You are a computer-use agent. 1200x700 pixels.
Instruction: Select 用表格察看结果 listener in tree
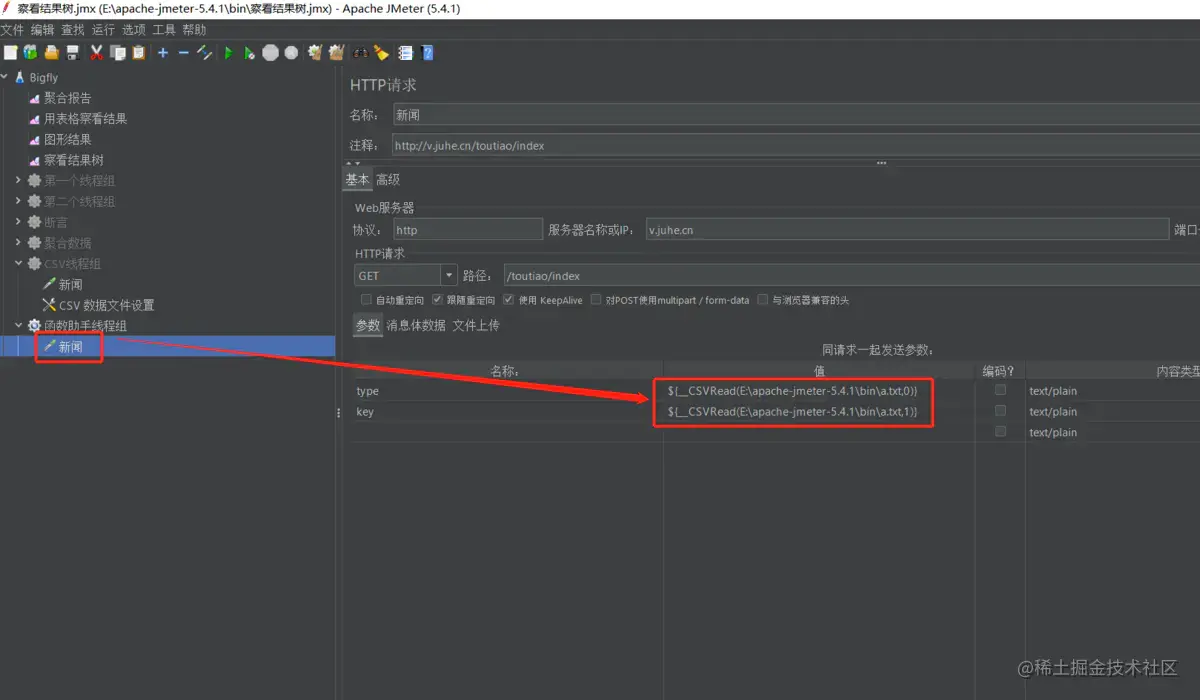tap(85, 119)
